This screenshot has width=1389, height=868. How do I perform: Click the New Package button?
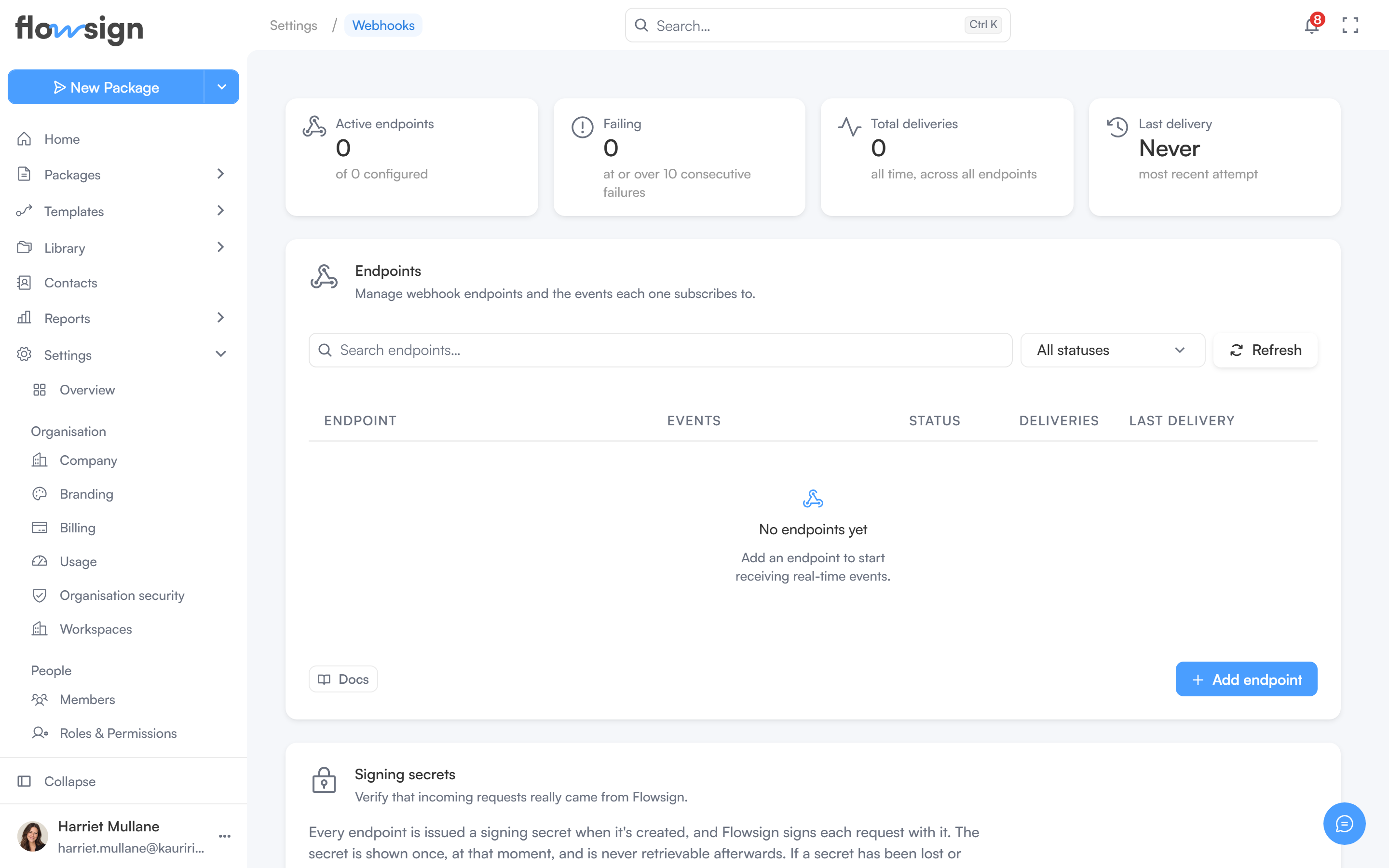[x=106, y=87]
